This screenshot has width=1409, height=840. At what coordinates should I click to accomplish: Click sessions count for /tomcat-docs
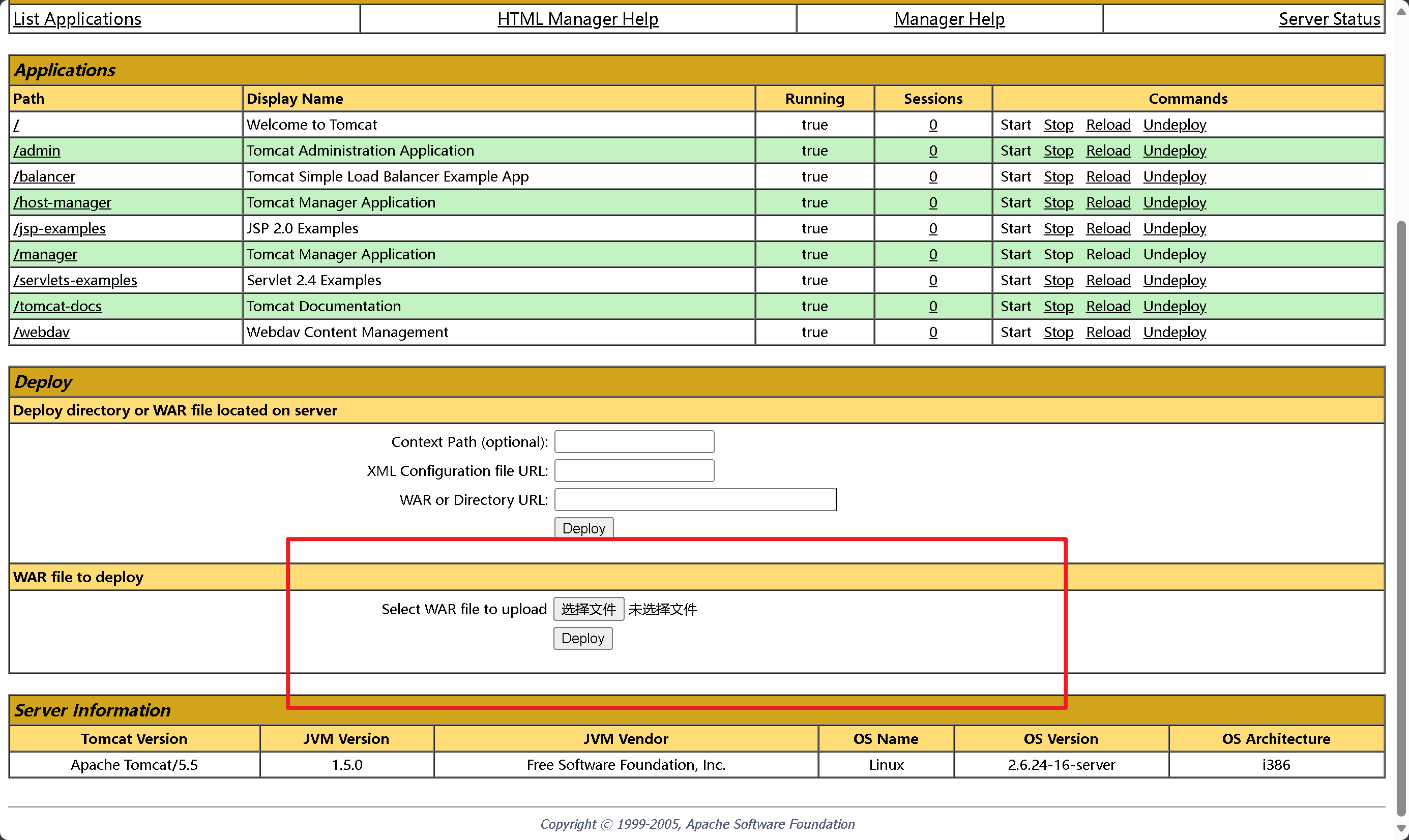pos(932,306)
